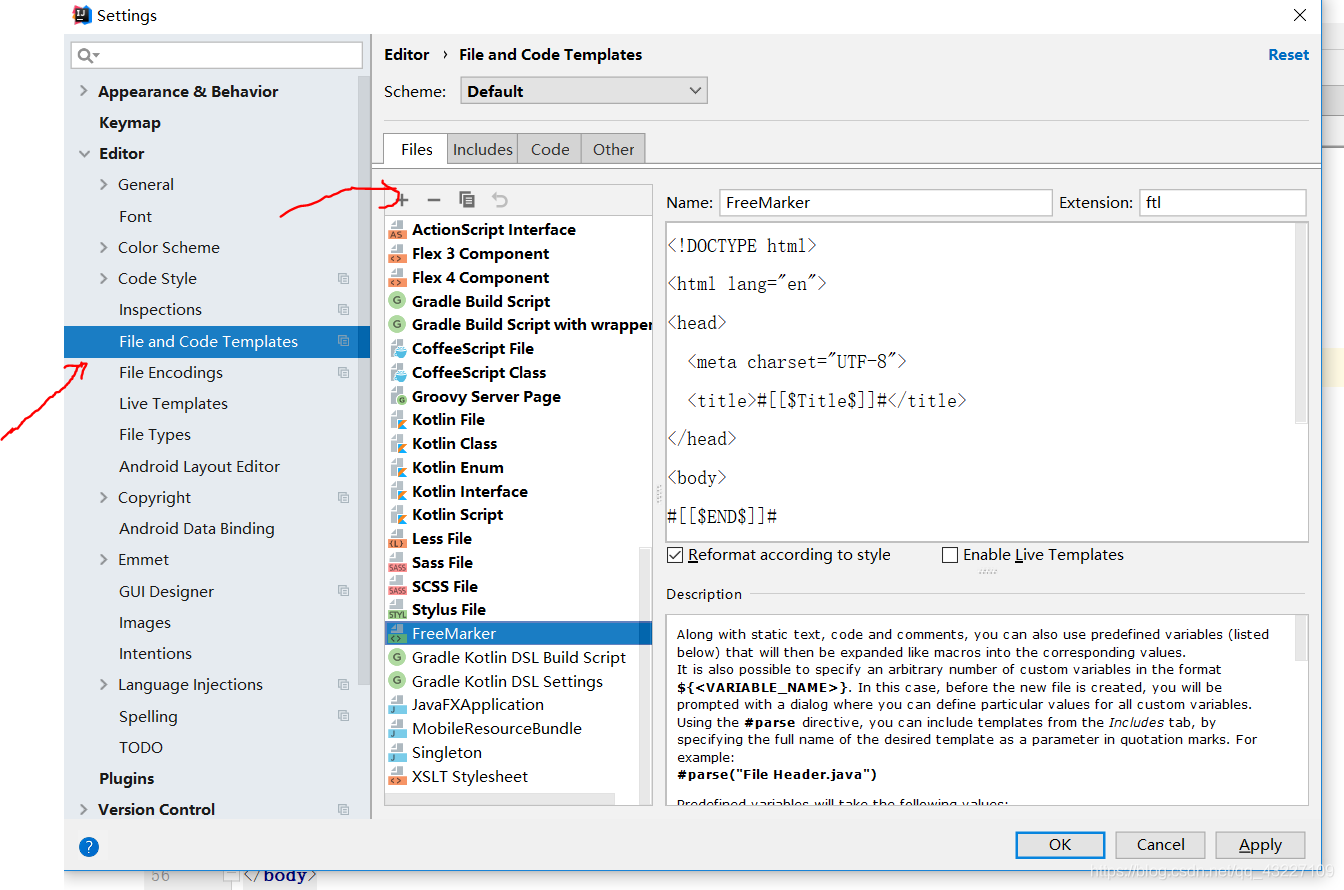Click project-level icon beside Inspections
This screenshot has width=1344, height=890.
343,310
